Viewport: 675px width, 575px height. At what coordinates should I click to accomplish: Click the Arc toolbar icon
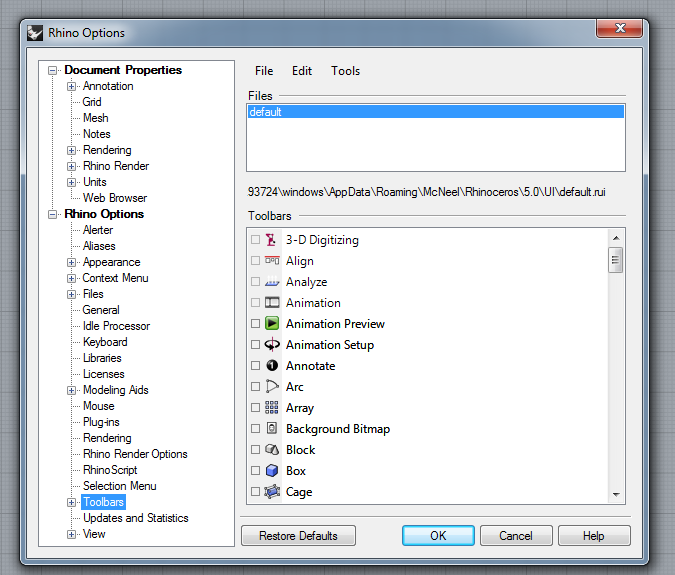point(272,386)
